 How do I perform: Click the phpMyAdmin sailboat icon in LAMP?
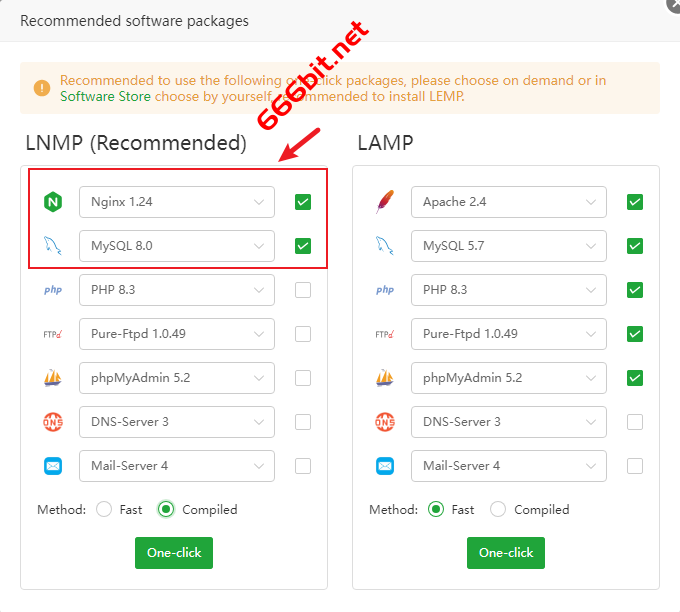click(385, 378)
